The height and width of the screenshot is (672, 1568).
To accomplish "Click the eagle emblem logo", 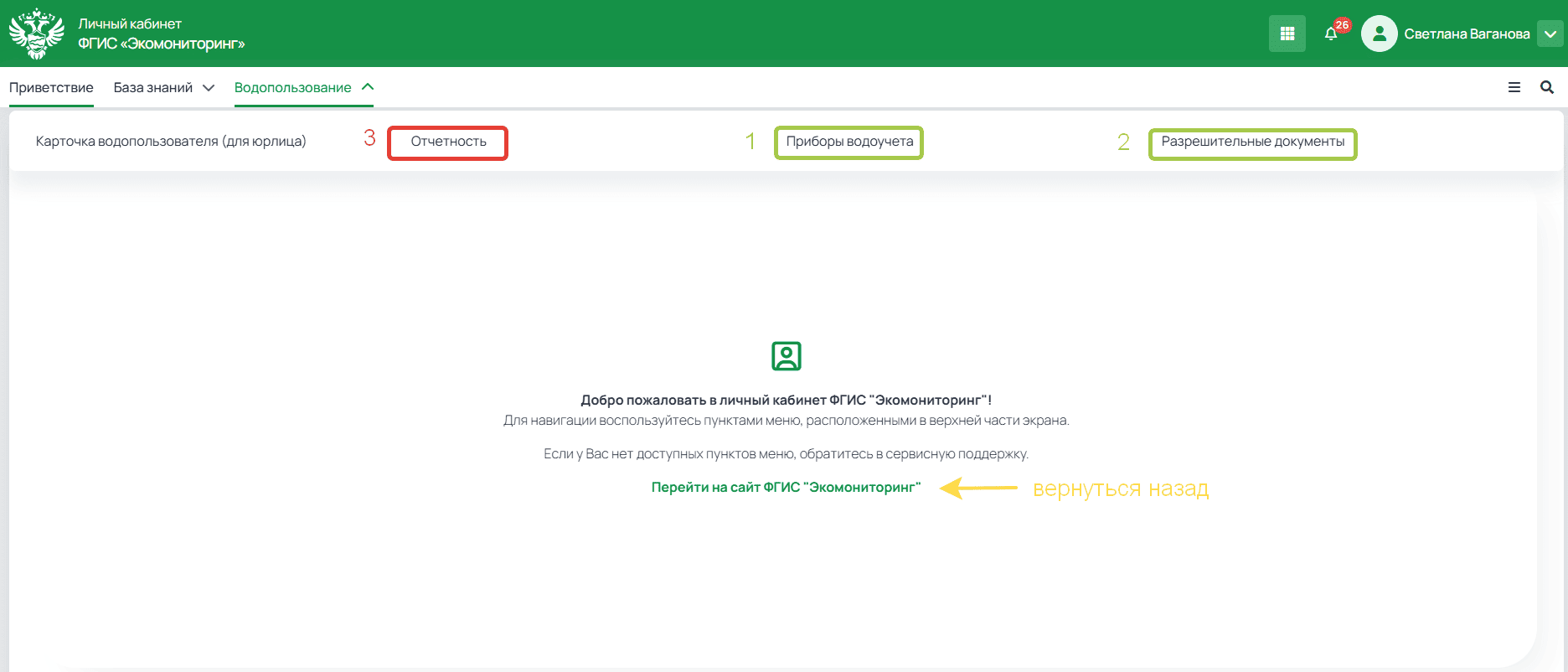I will [x=36, y=34].
